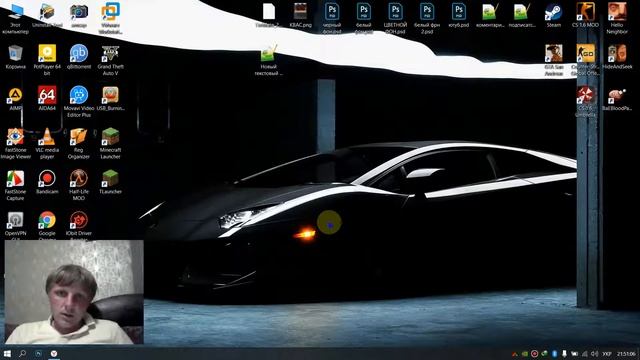Open the ютуб.psd Photoshop file
The width and height of the screenshot is (640, 360).
click(x=458, y=16)
